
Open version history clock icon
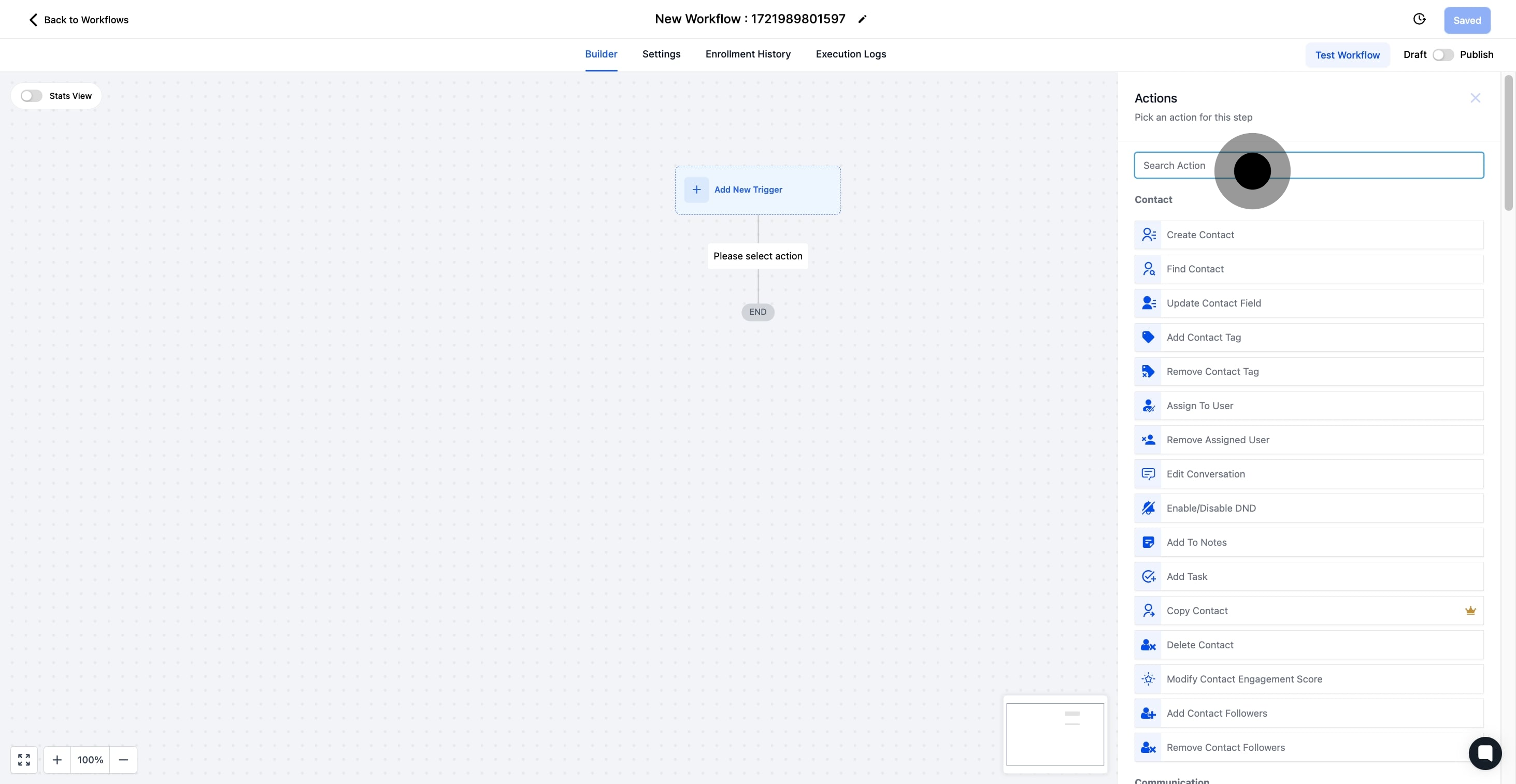tap(1420, 19)
